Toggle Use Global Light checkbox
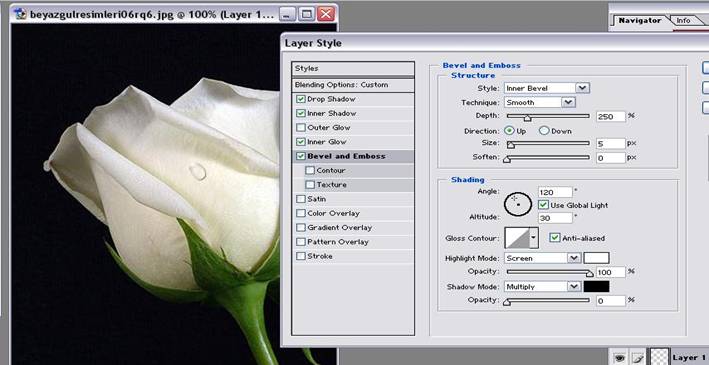The height and width of the screenshot is (365, 709). 544,205
